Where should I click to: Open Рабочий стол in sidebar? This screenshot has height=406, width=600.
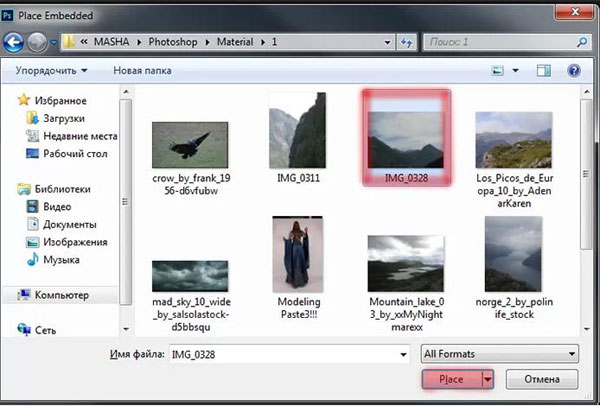point(75,153)
